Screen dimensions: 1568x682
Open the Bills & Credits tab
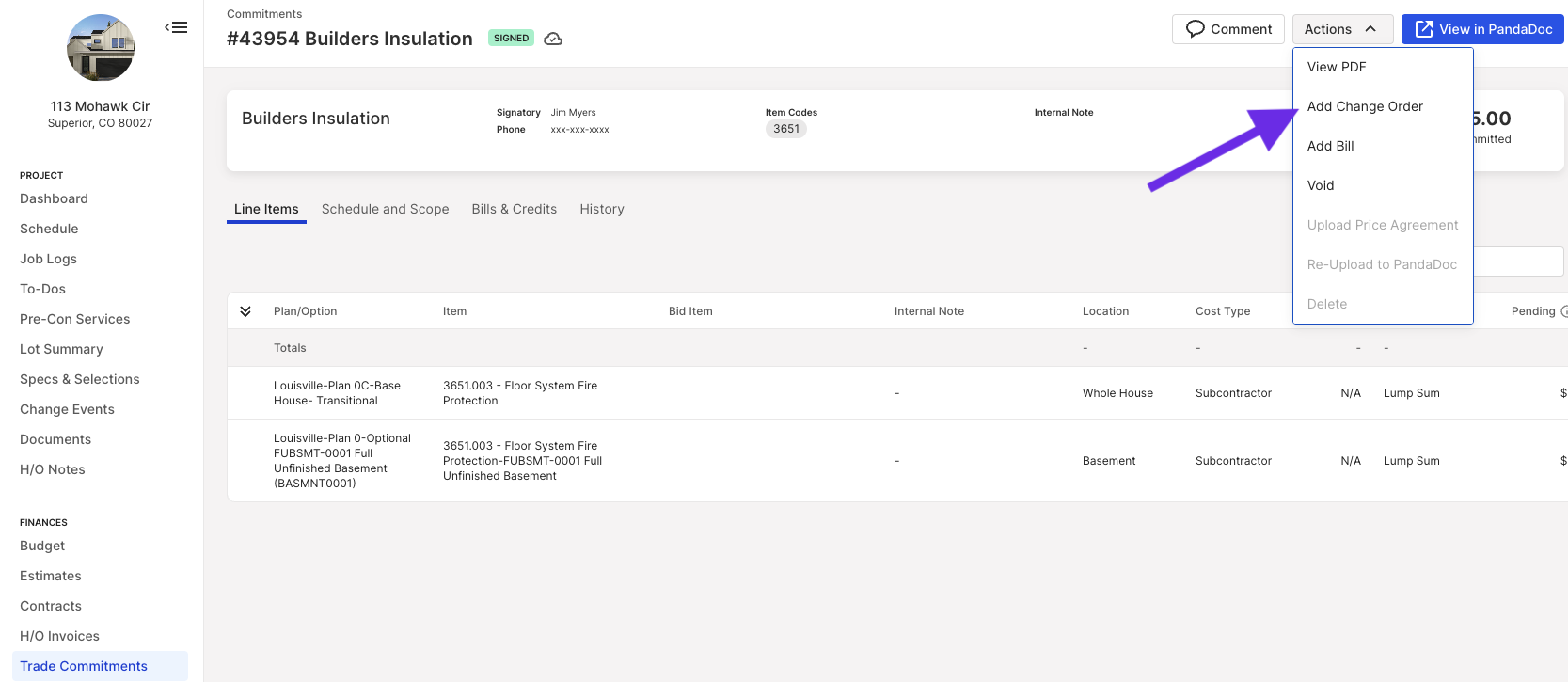[514, 209]
